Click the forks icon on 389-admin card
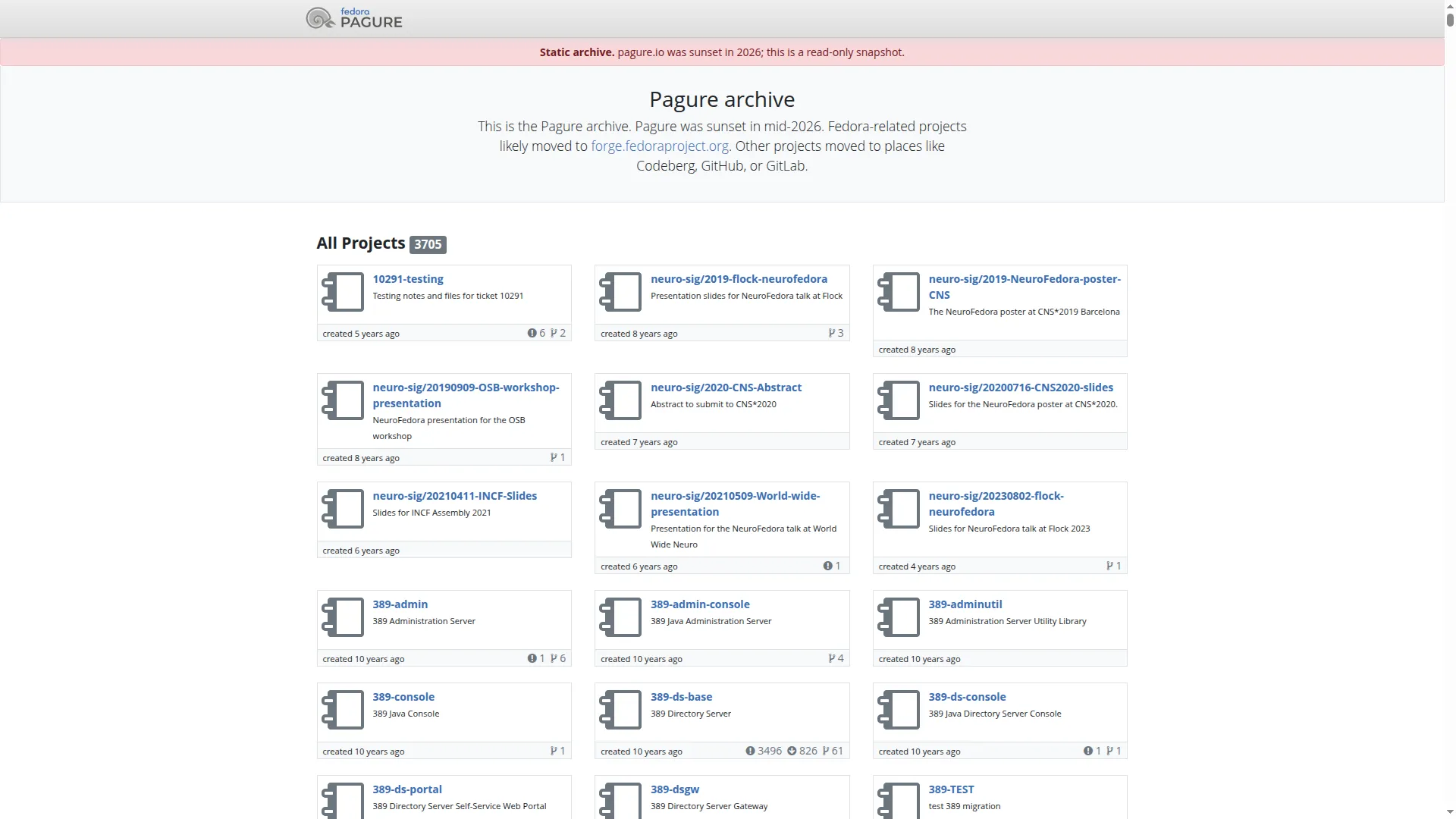Viewport: 1456px width, 819px height. [x=554, y=659]
